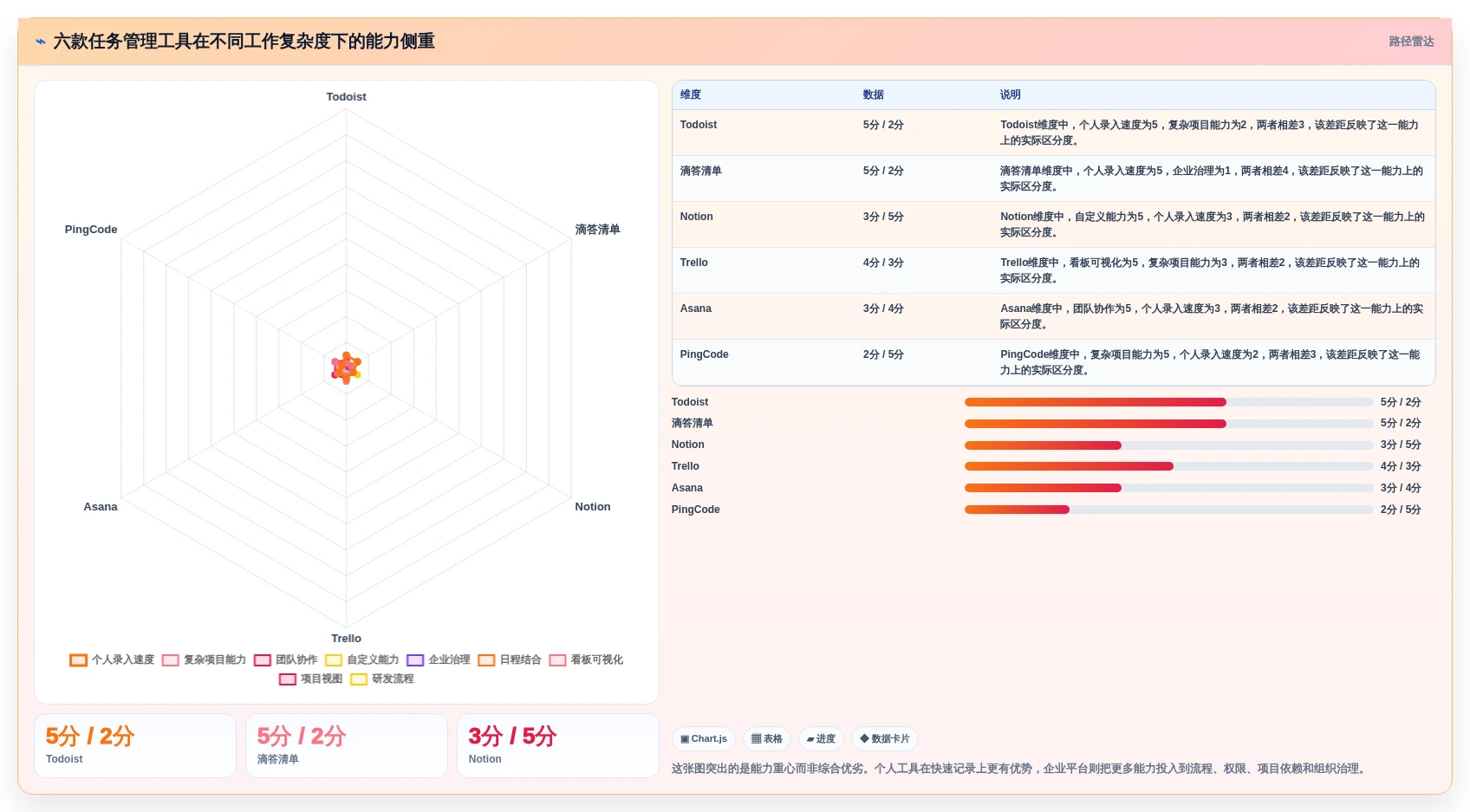
Task: Select the Notion progress bar track
Action: 1168,445
